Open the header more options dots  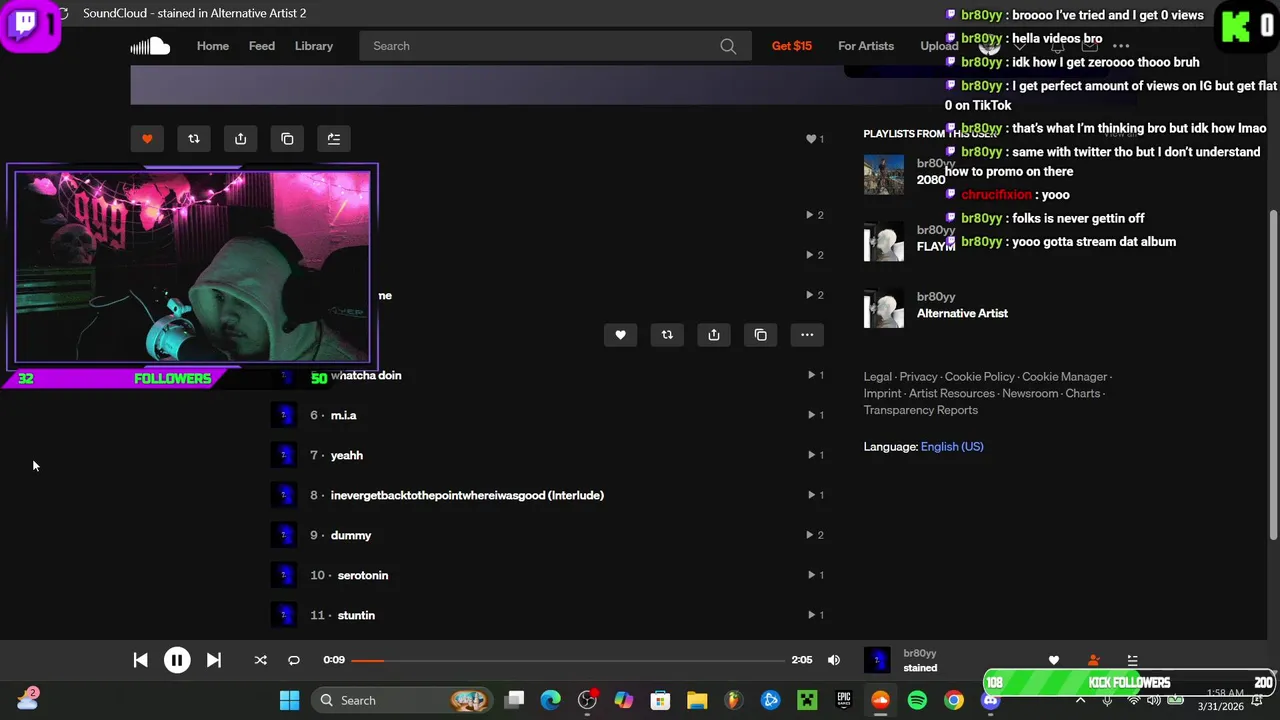[x=1121, y=46]
